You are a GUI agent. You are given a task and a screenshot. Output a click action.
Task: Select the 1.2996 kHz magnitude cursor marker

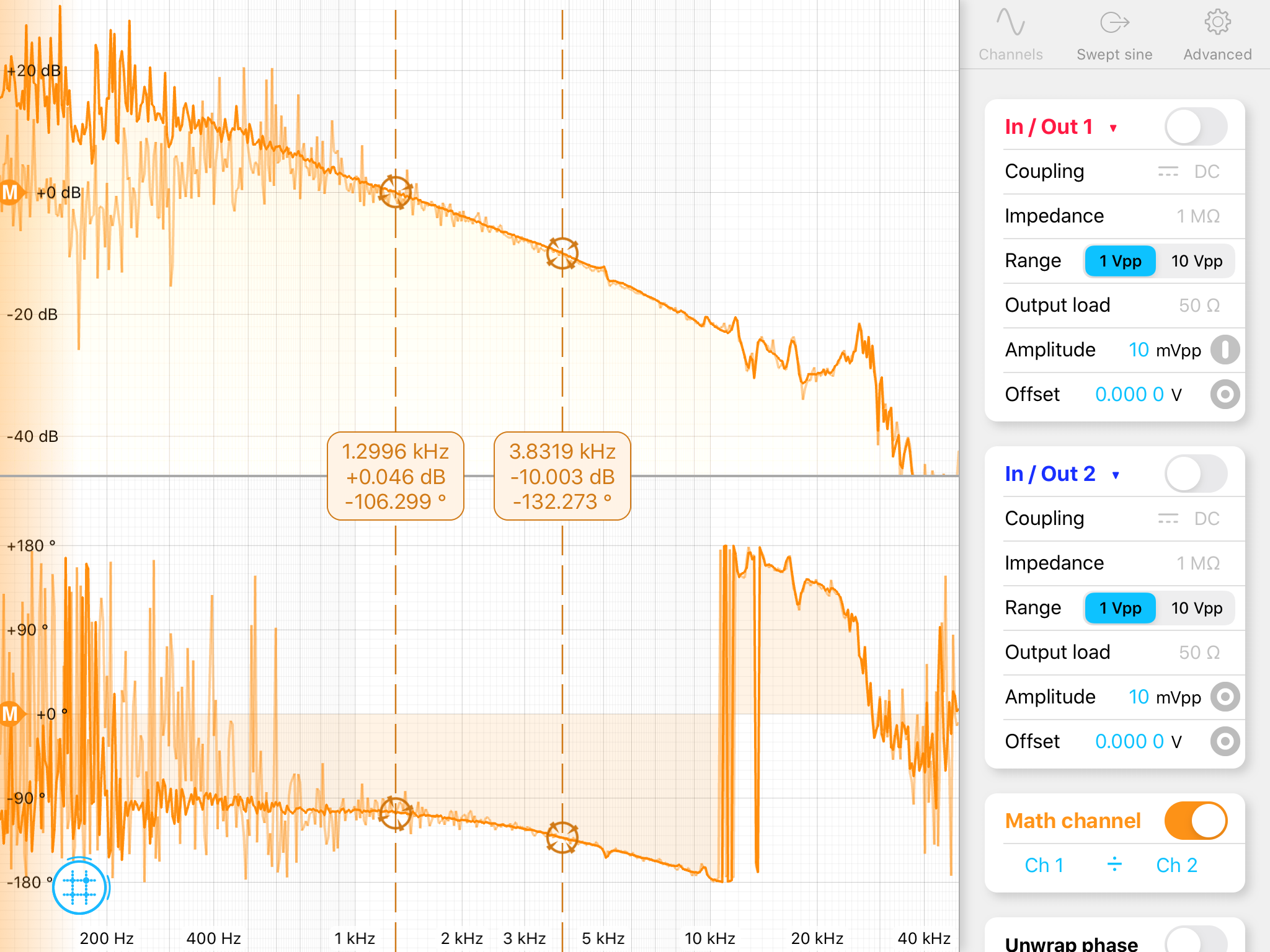tap(396, 192)
